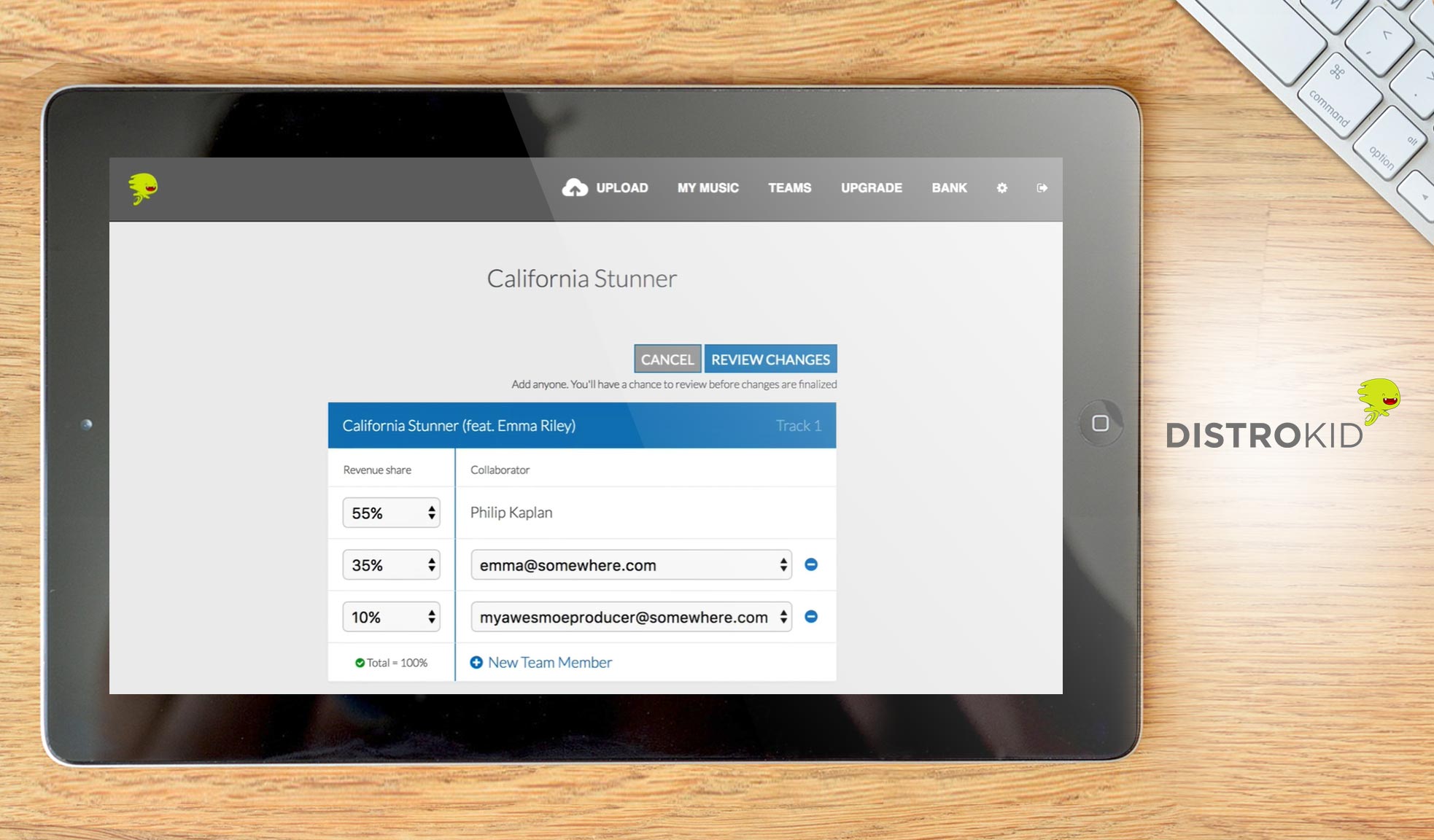This screenshot has width=1434, height=840.
Task: Remove myawesmoeproducer collaborator with minus icon
Action: coord(811,617)
